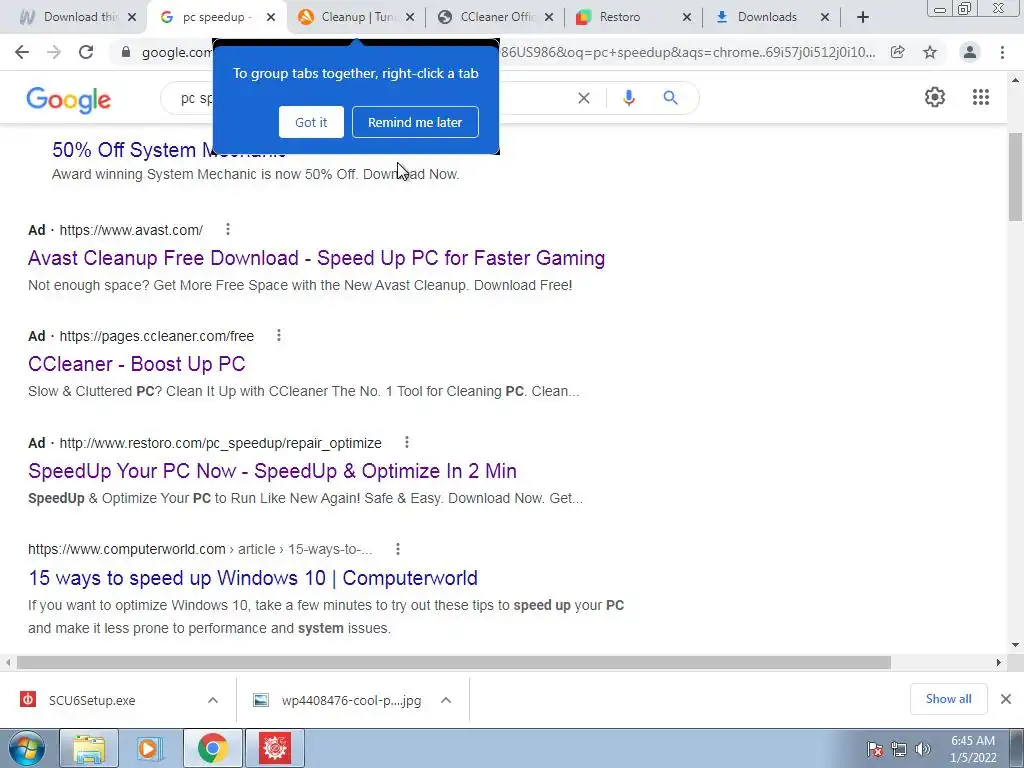The image size is (1024, 768).
Task: Expand options for SCU6Setup.exe download
Action: pyautogui.click(x=213, y=700)
